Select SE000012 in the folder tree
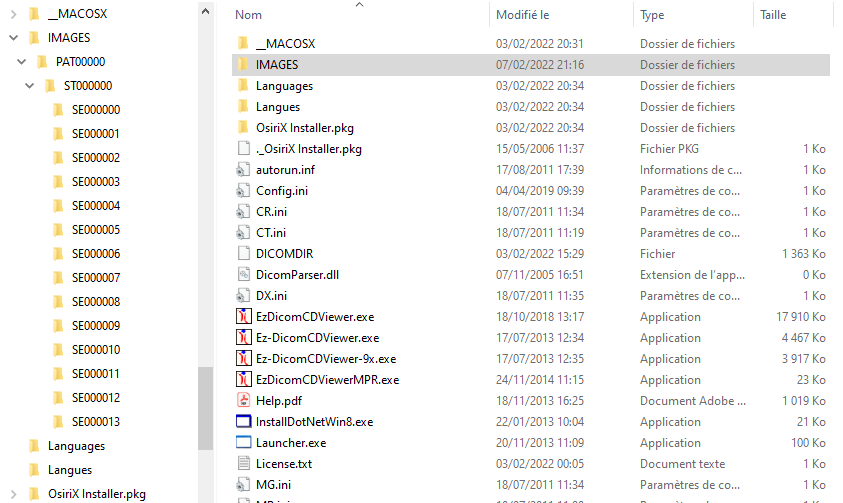This screenshot has height=503, width=843. (x=96, y=398)
